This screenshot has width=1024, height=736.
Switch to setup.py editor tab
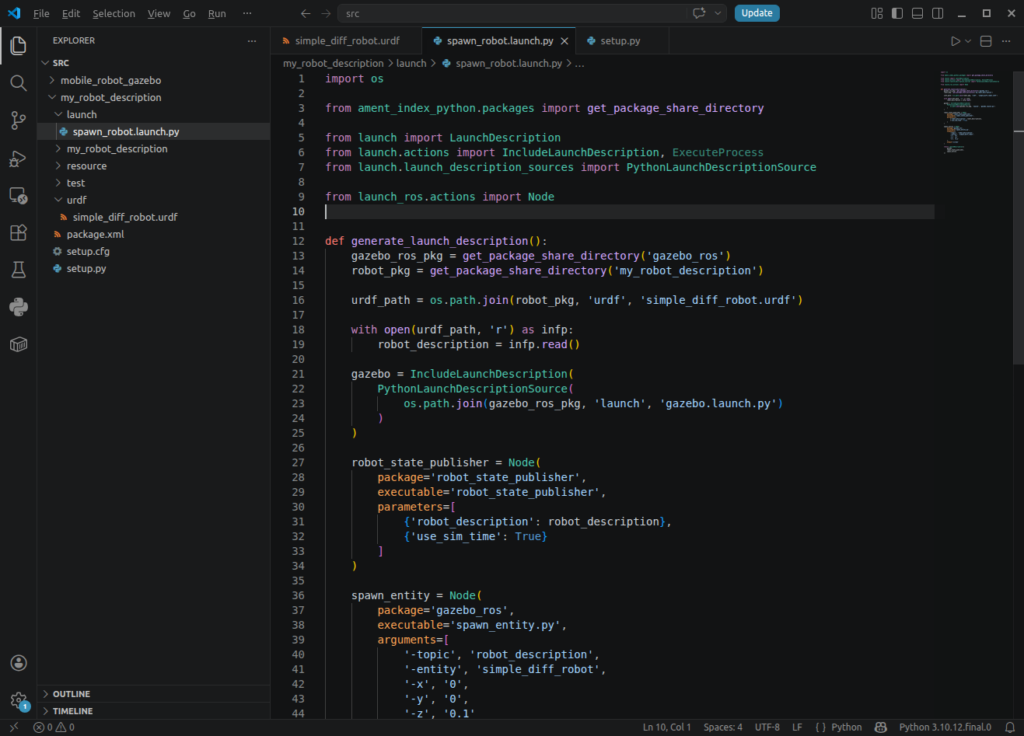pyautogui.click(x=619, y=41)
